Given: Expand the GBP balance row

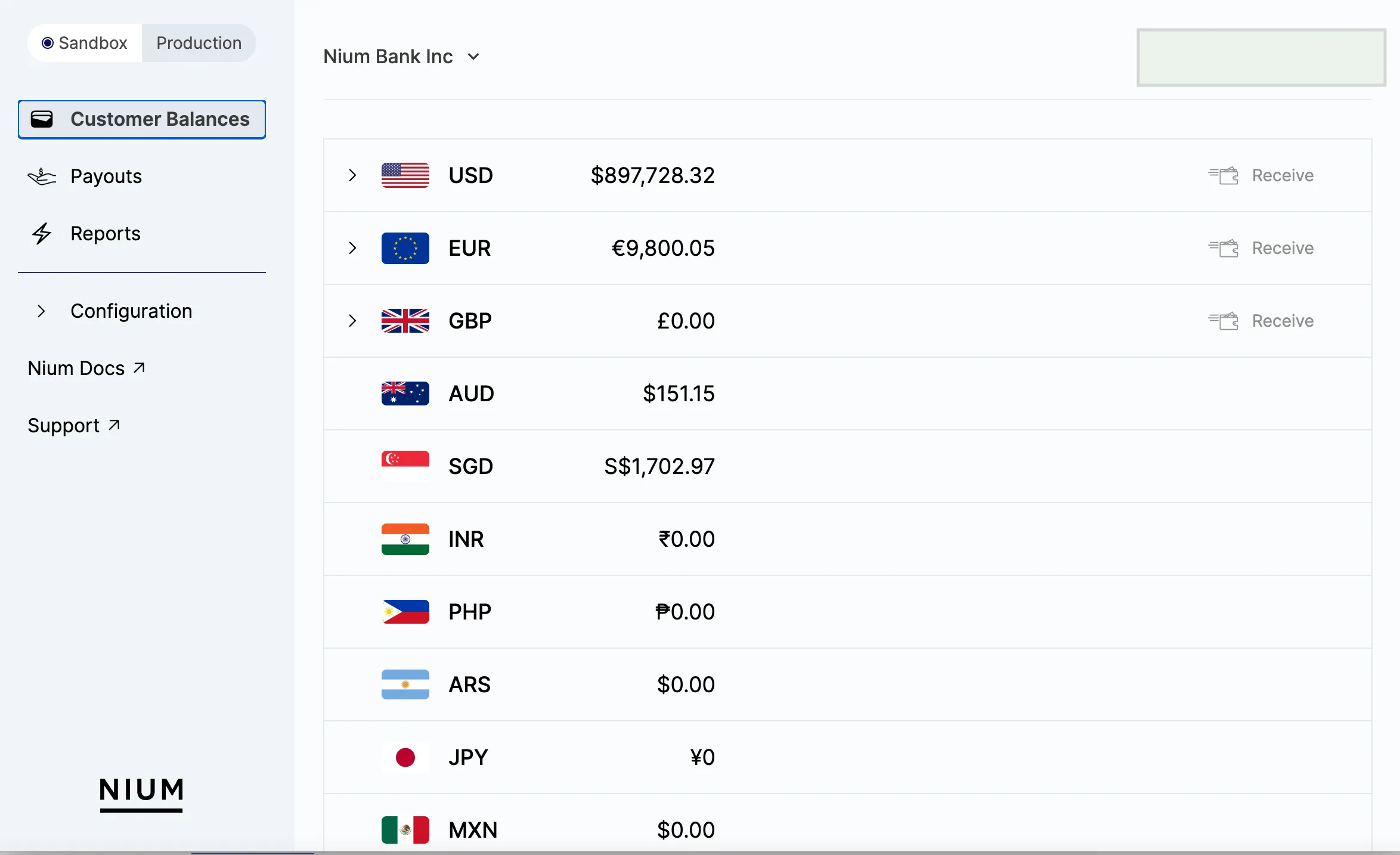Looking at the screenshot, I should point(352,321).
